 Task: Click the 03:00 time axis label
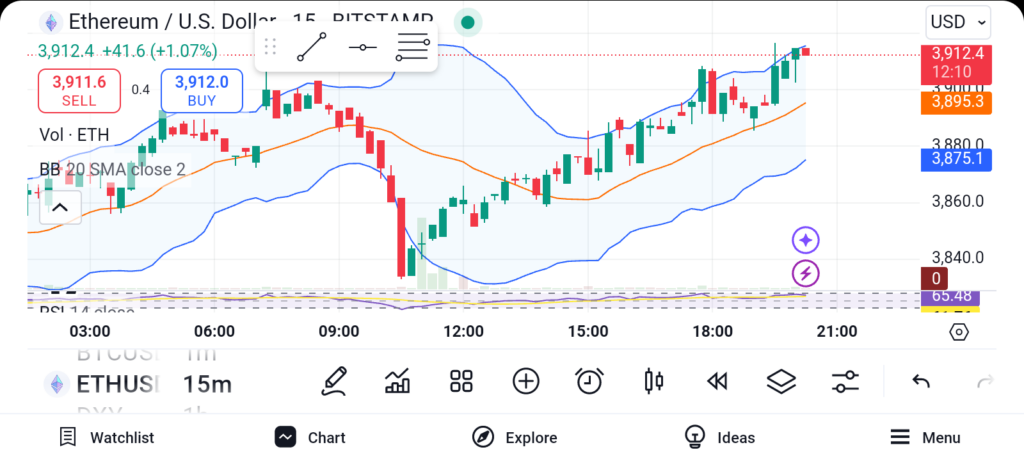coord(89,332)
